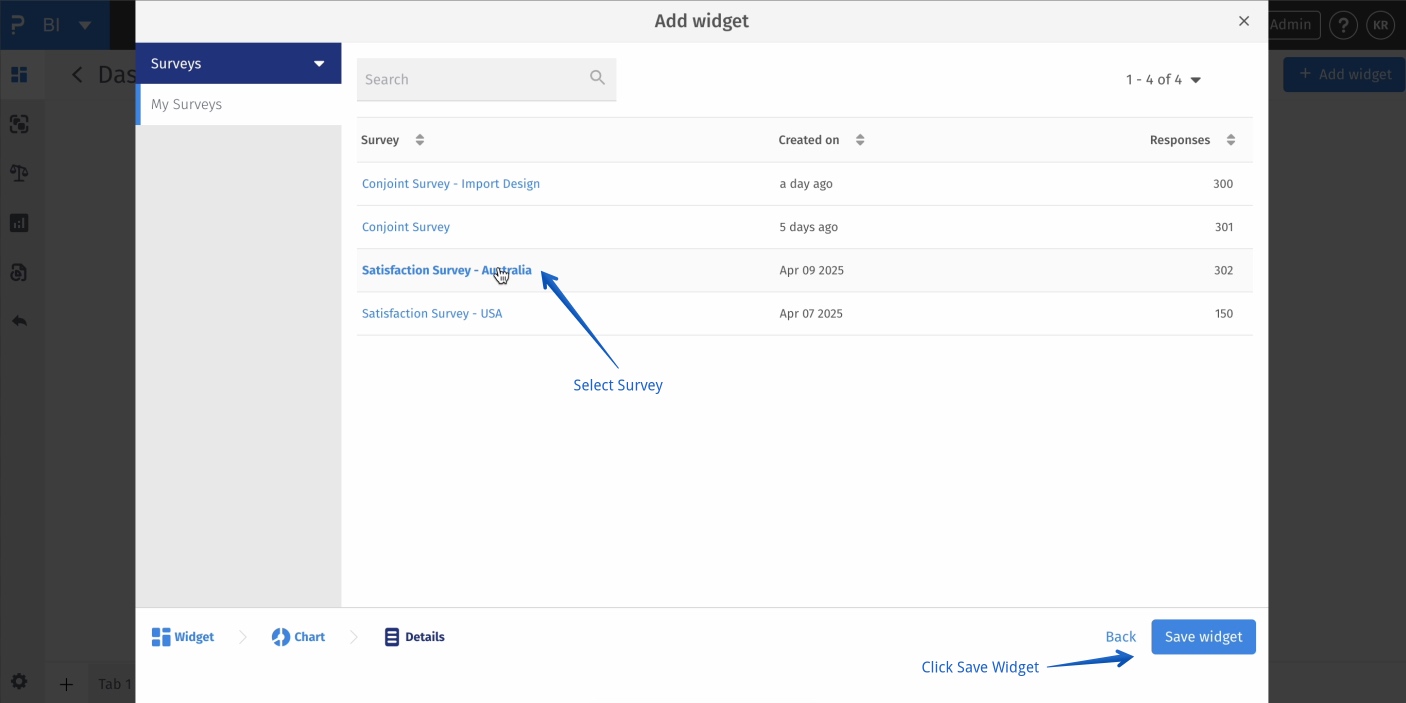The width and height of the screenshot is (1406, 703).
Task: Sort by Responses column
Action: click(x=1230, y=140)
